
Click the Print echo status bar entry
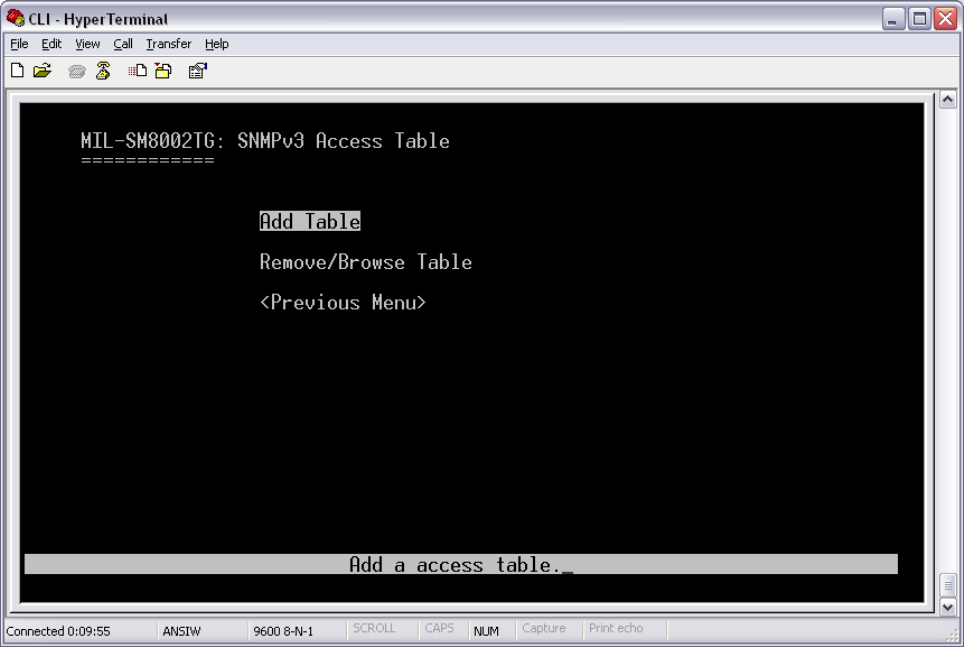[615, 629]
